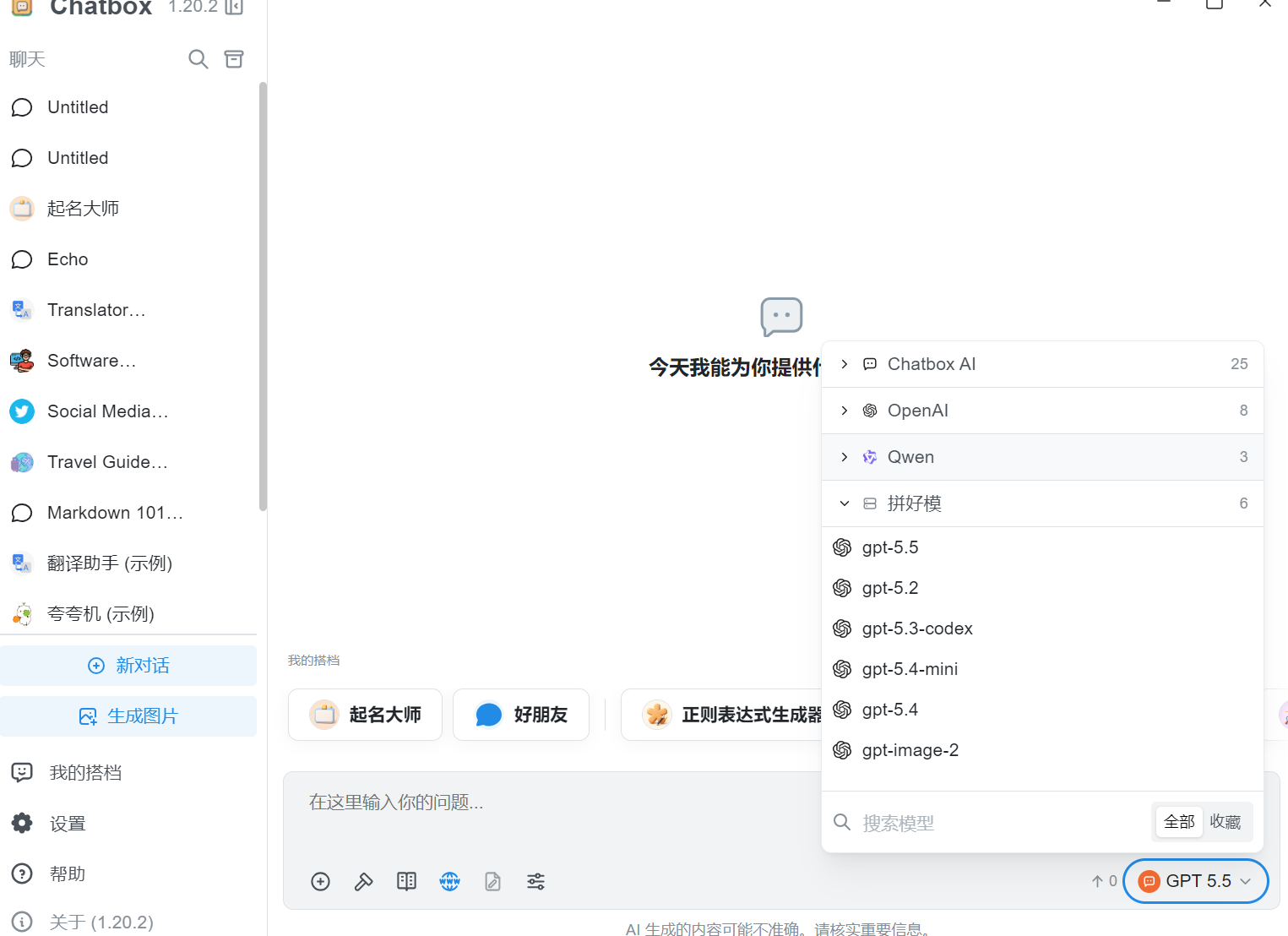Viewport: 1288px width, 936px height.
Task: Click the Chatbox app logo
Action: click(22, 7)
